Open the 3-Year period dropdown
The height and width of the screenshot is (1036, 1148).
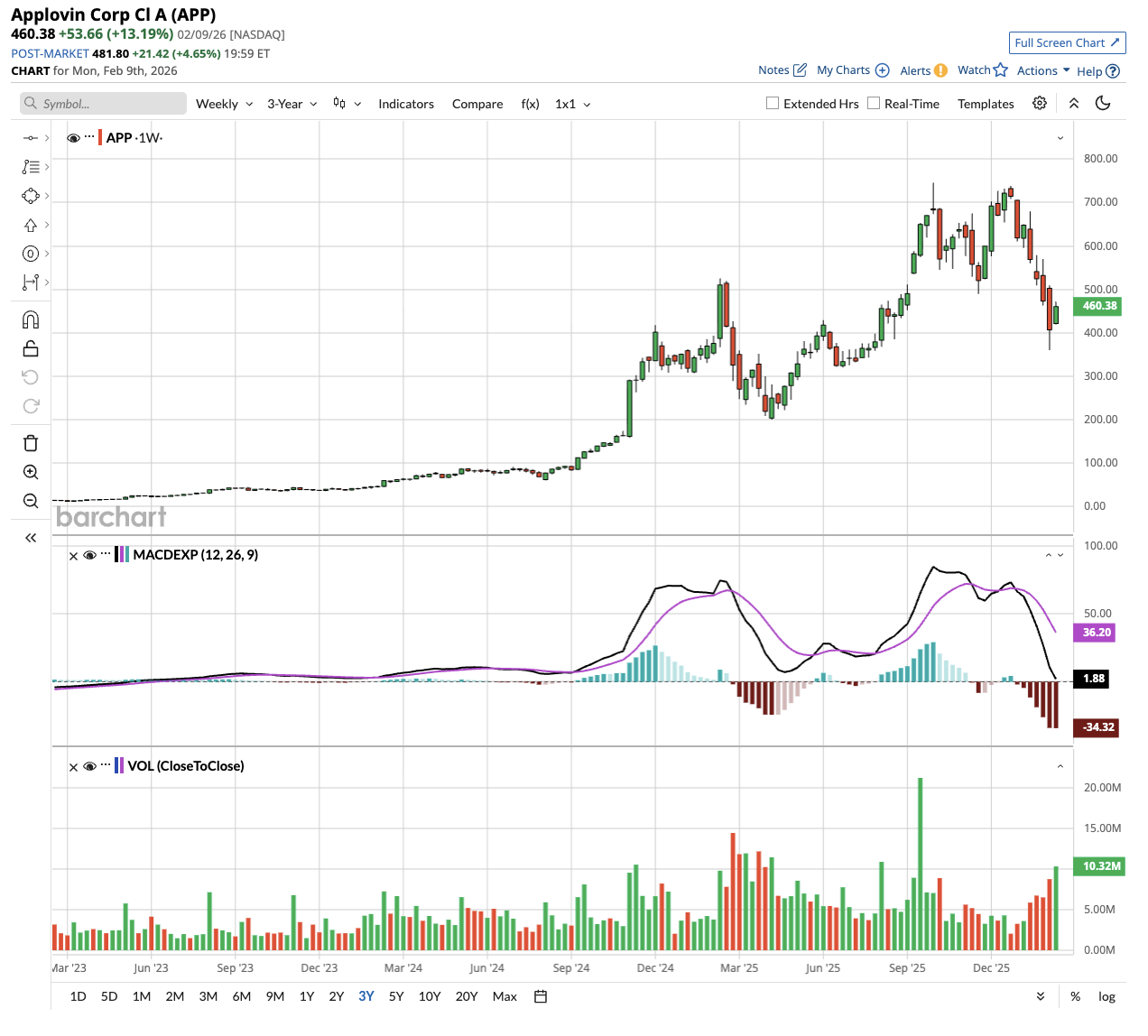click(x=292, y=104)
